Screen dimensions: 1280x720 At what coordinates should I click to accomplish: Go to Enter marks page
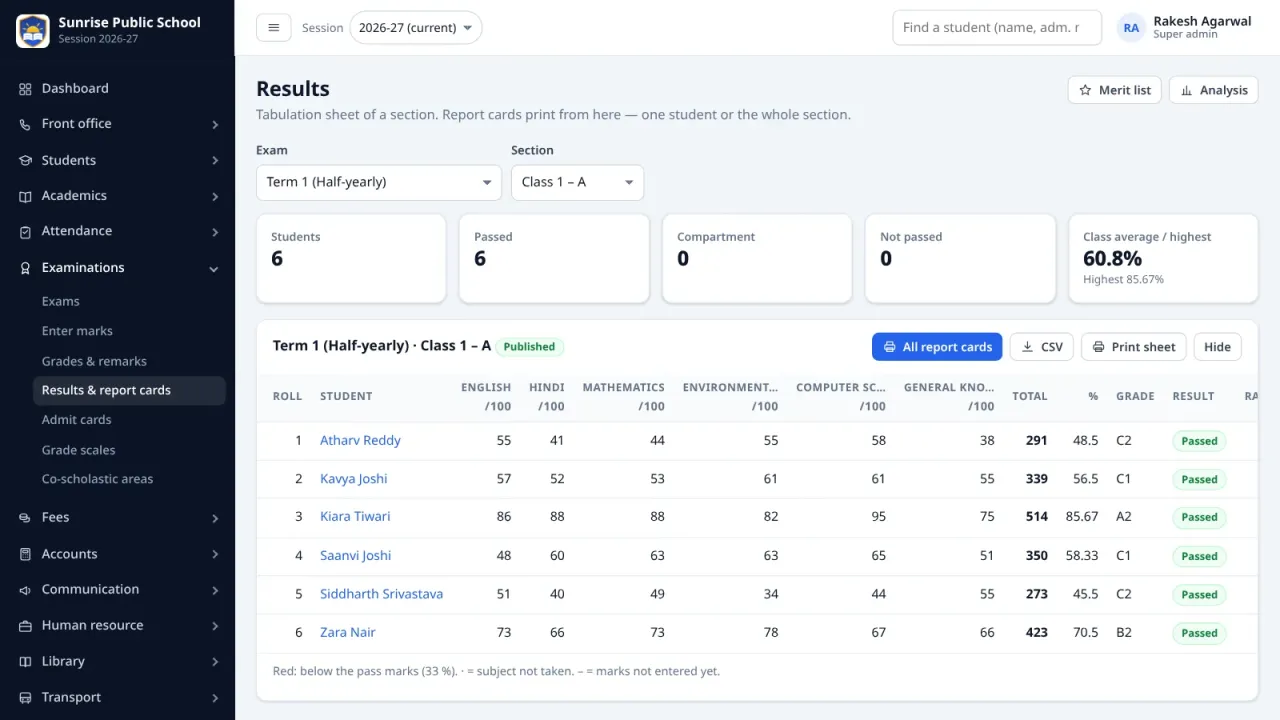pos(77,331)
